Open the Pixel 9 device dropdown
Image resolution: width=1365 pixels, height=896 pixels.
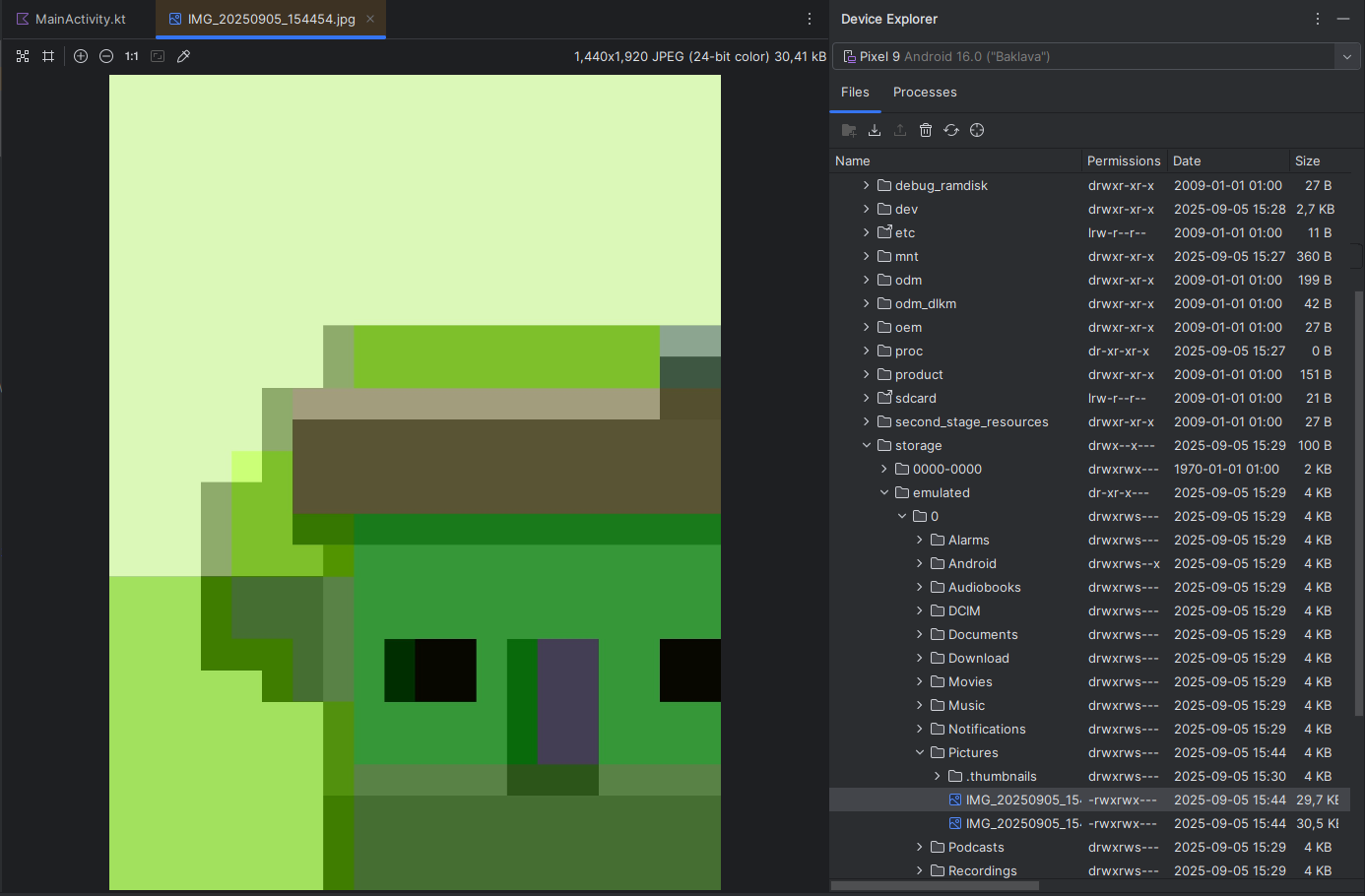pyautogui.click(x=1097, y=56)
